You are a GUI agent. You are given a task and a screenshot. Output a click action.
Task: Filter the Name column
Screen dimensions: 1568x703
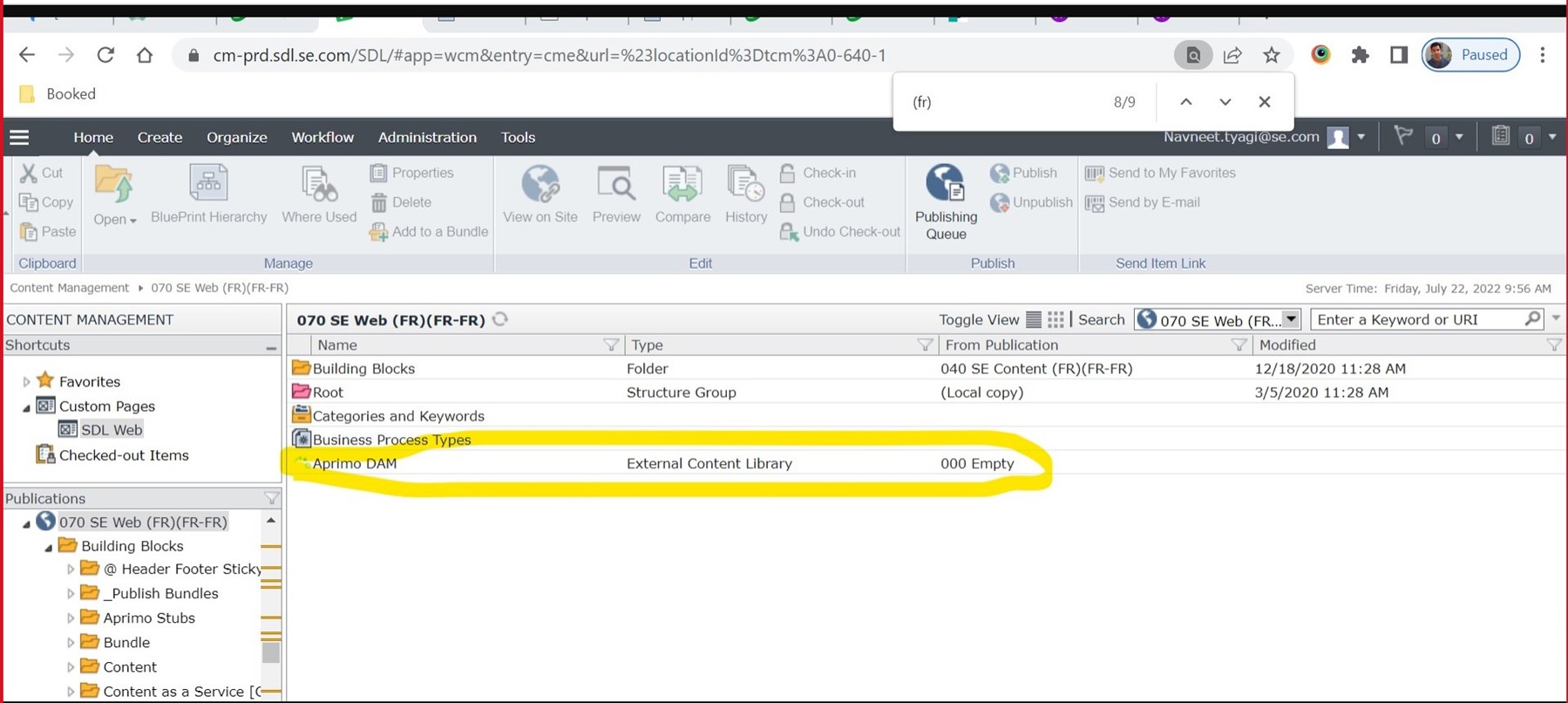[x=611, y=345]
